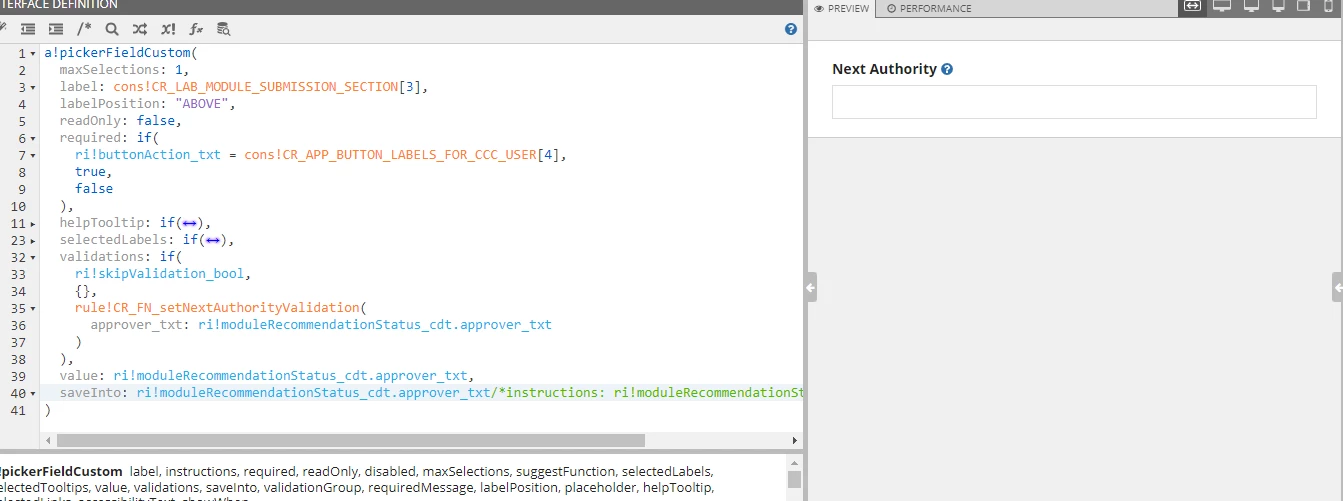Click the fx function toolbar icon
This screenshot has height=501, width=1343.
click(x=196, y=29)
